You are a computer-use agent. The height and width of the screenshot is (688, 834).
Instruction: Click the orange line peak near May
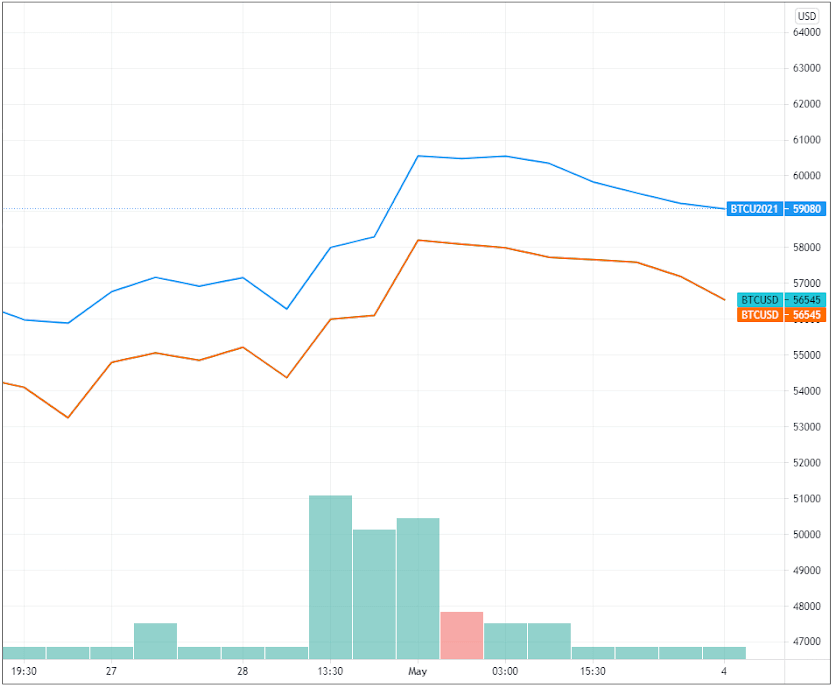(419, 240)
